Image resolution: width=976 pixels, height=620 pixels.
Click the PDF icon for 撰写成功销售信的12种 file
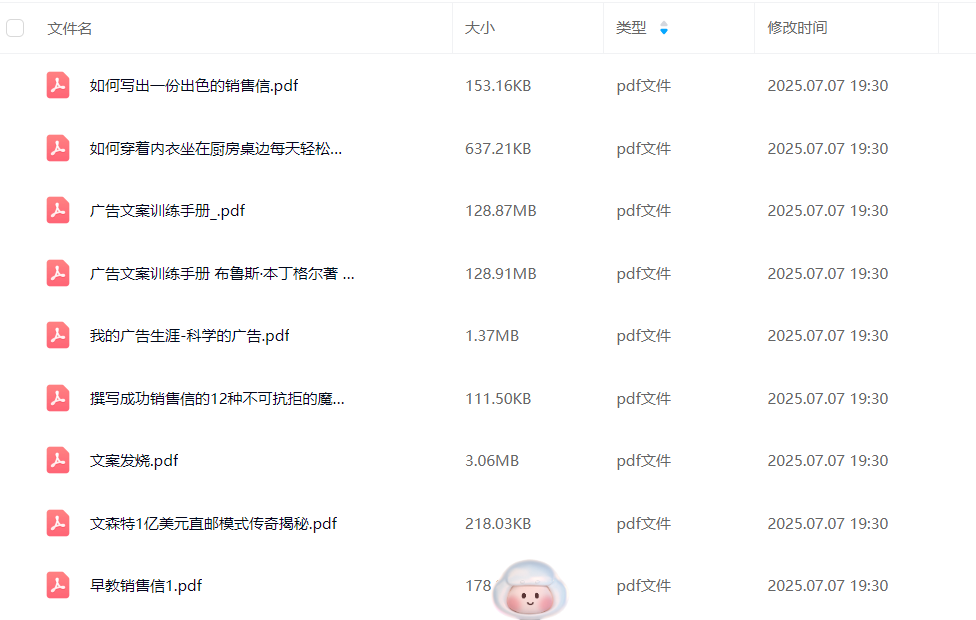pos(58,398)
